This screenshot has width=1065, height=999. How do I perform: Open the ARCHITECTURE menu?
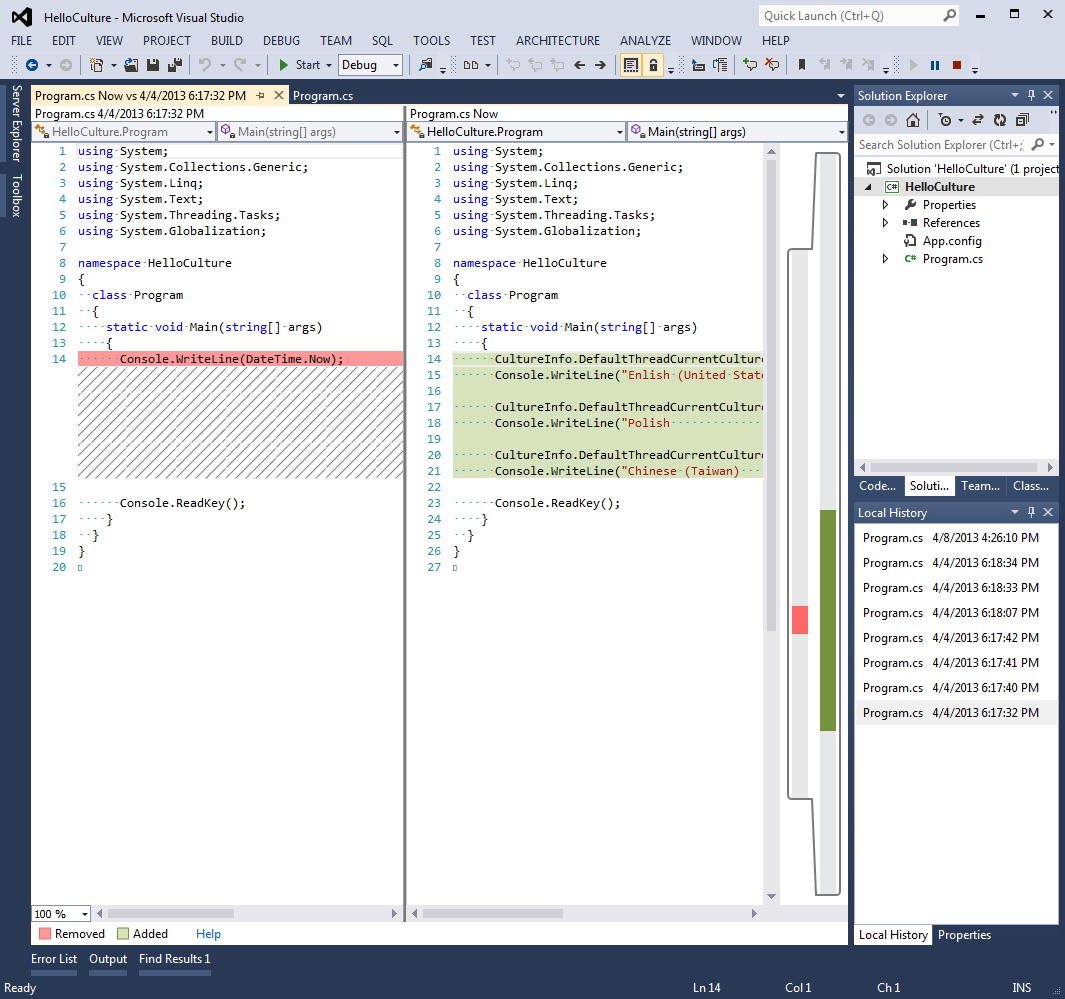(x=558, y=41)
